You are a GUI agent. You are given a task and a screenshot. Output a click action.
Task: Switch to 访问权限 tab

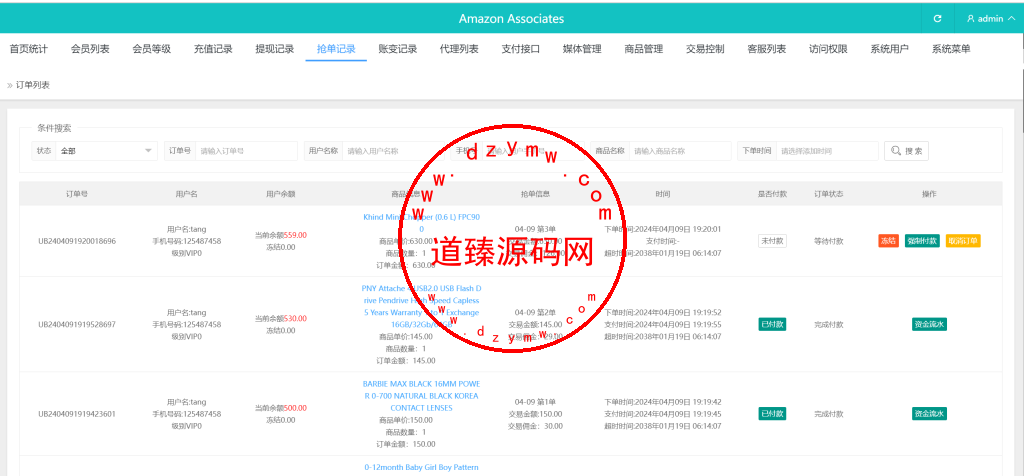click(x=828, y=49)
